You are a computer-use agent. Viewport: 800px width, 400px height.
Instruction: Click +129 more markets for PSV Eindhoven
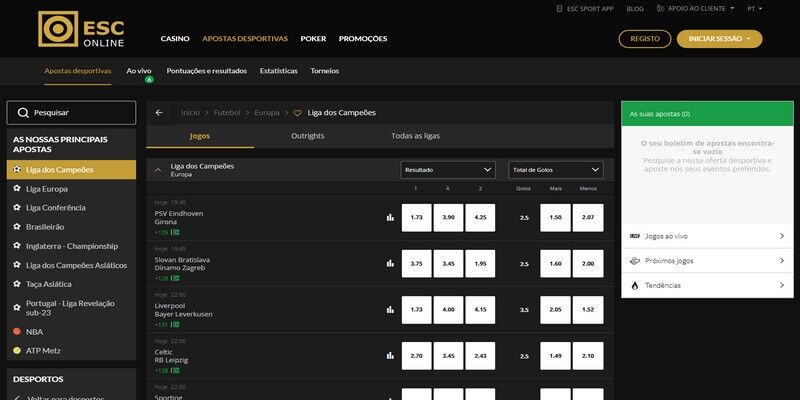coord(167,233)
